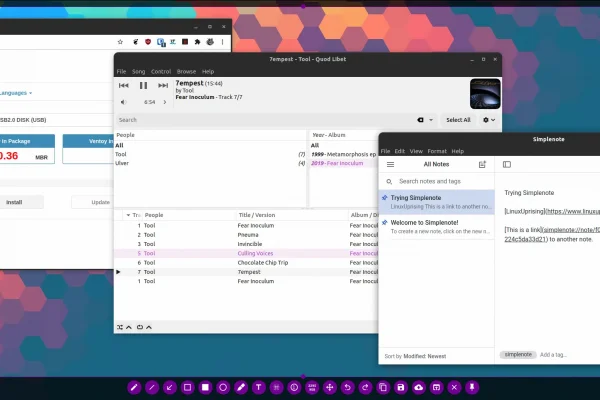Image resolution: width=600 pixels, height=400 pixels.
Task: Bookmark the page with browser star icon
Action: (x=120, y=42)
